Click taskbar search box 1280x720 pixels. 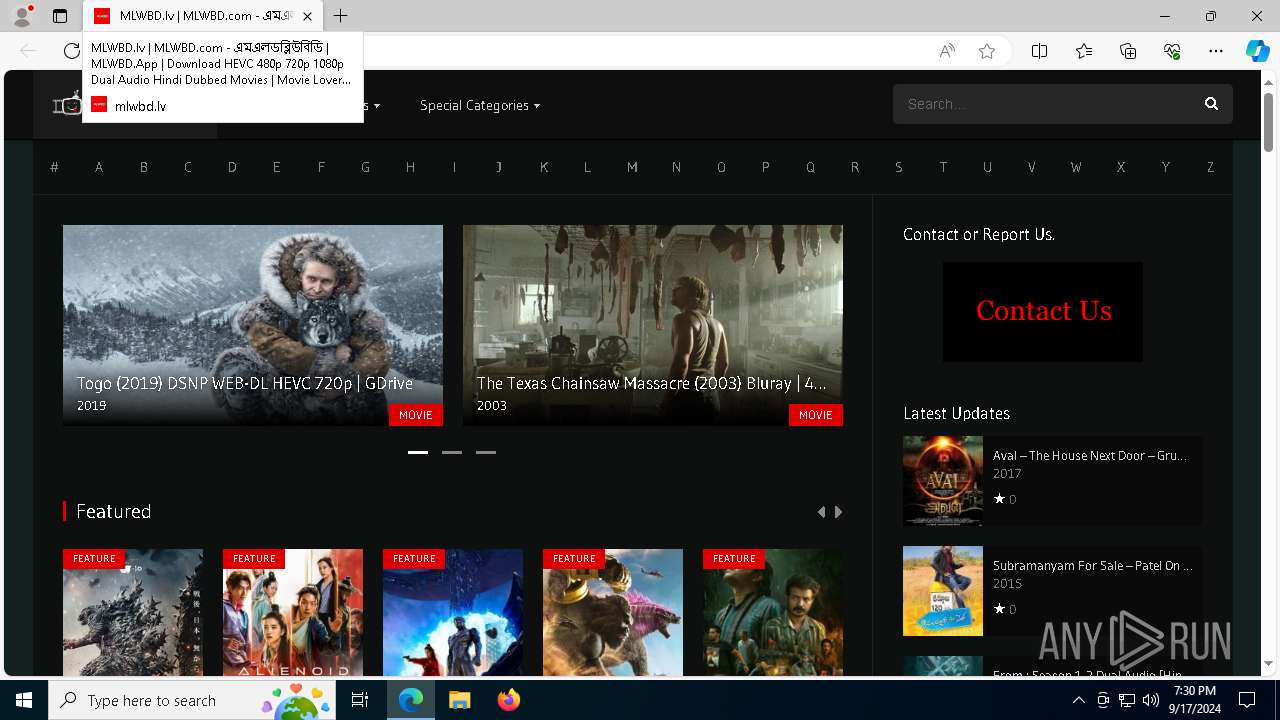[193, 700]
